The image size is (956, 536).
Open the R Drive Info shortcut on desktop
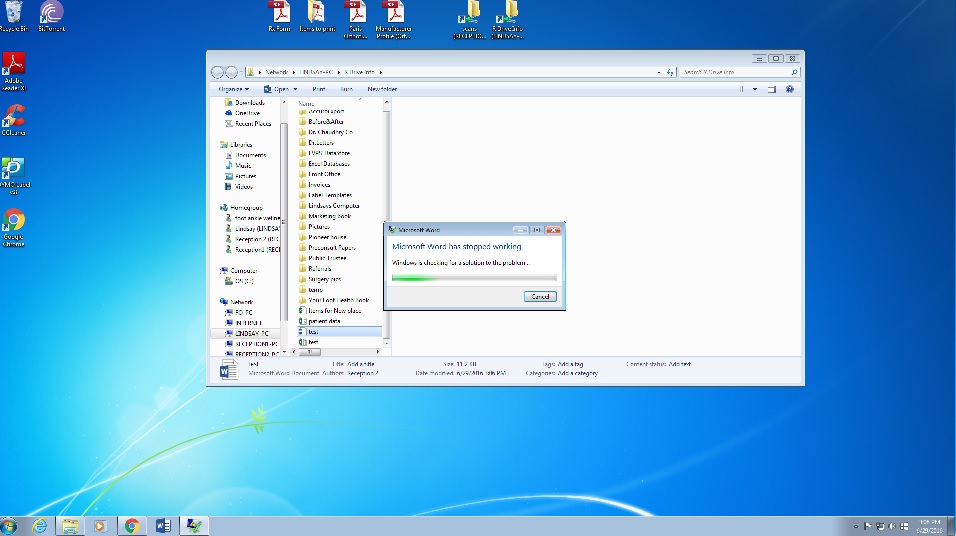click(x=507, y=20)
